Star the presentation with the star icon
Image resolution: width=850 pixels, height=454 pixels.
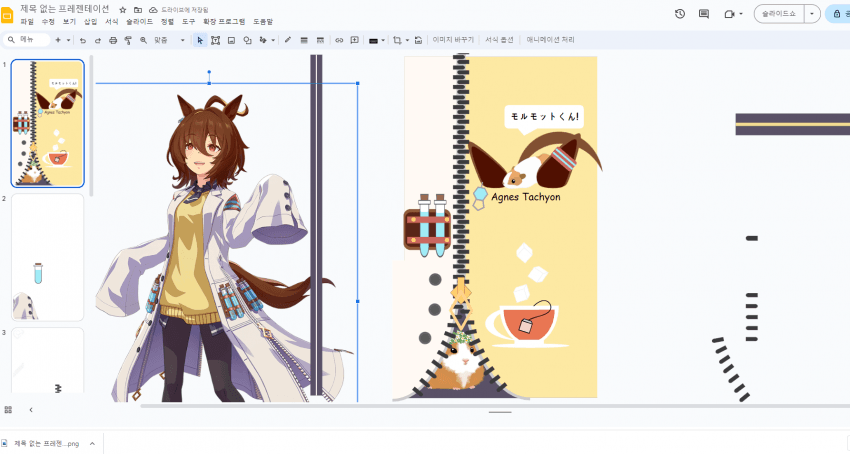click(123, 10)
